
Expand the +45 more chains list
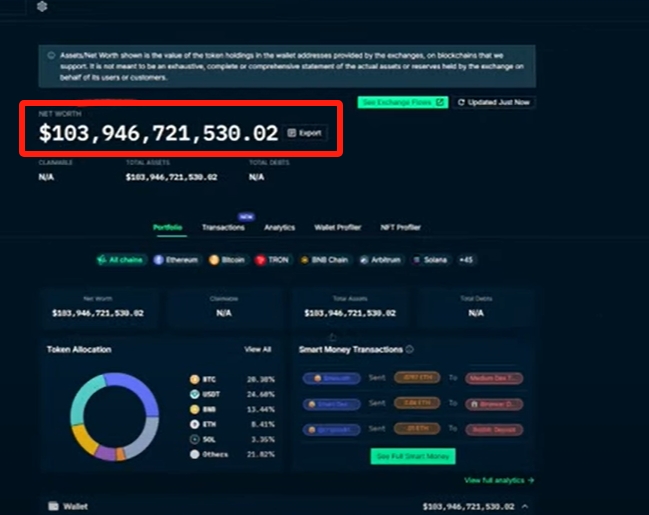467,259
